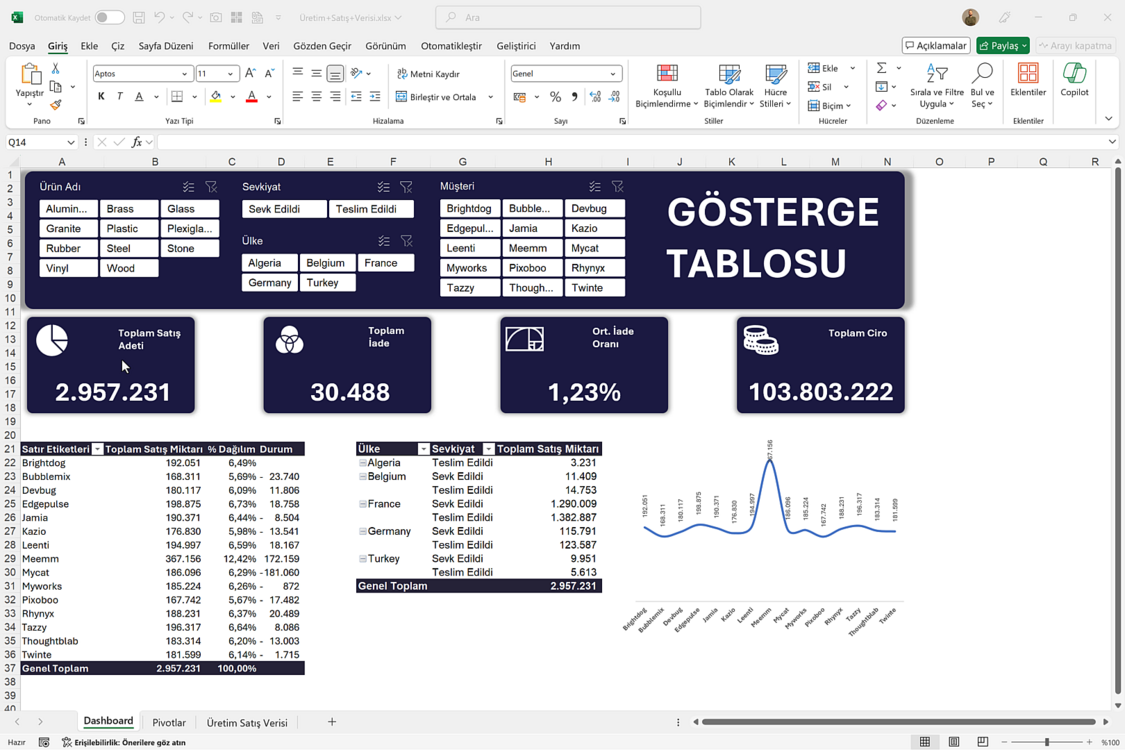Click Erişilebilirlik status bar message
Image resolution: width=1125 pixels, height=750 pixels.
click(123, 742)
